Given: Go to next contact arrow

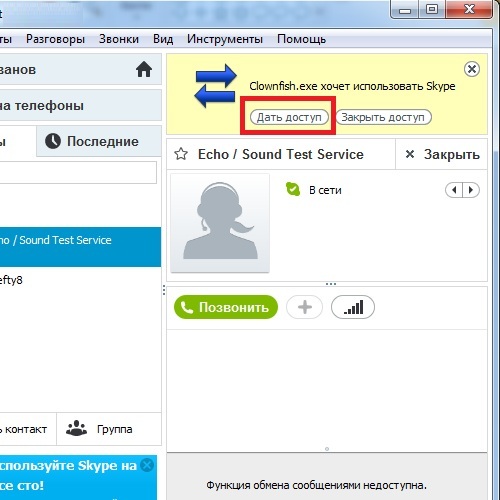Looking at the screenshot, I should coord(471,190).
